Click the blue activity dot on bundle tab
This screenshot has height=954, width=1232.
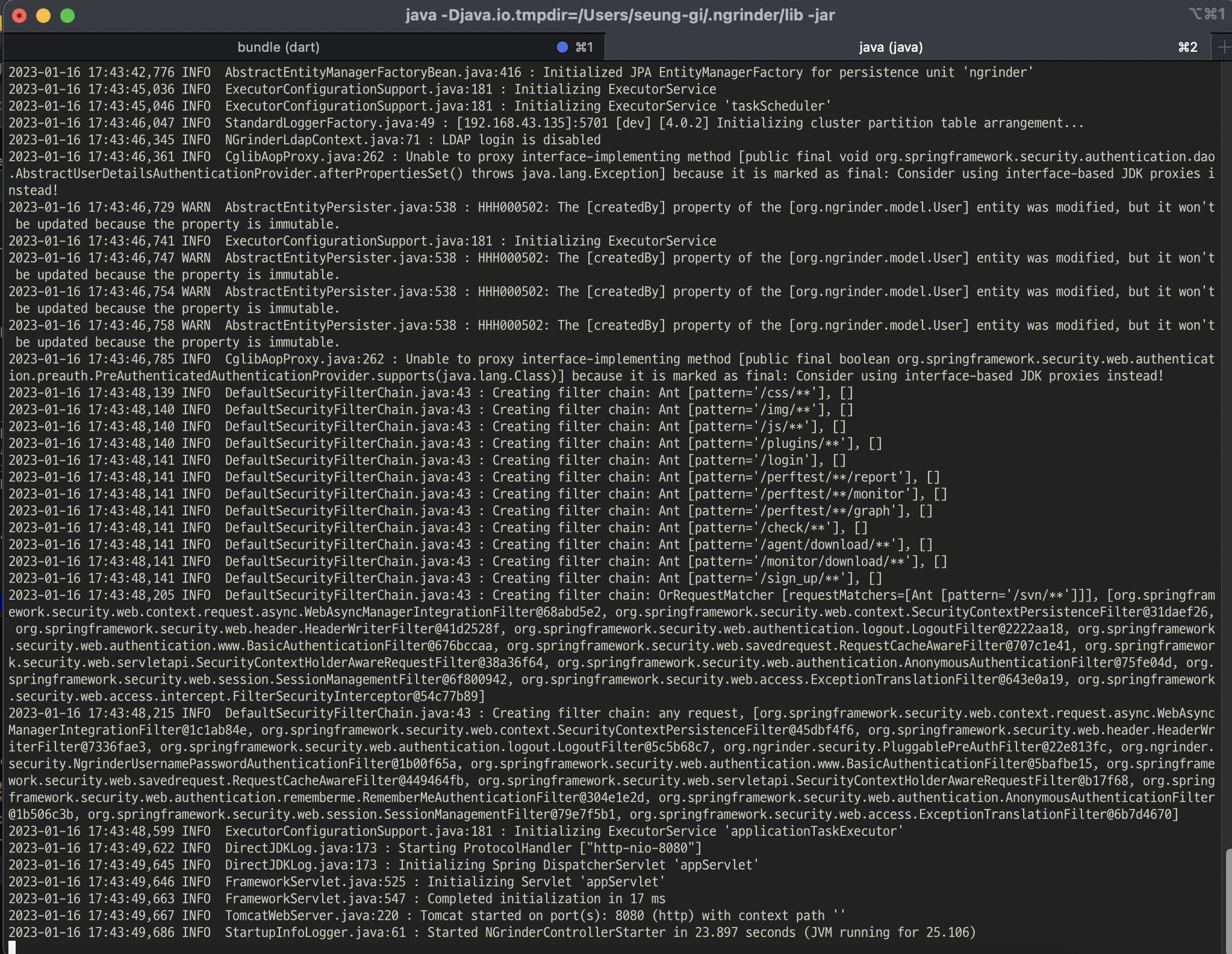562,47
